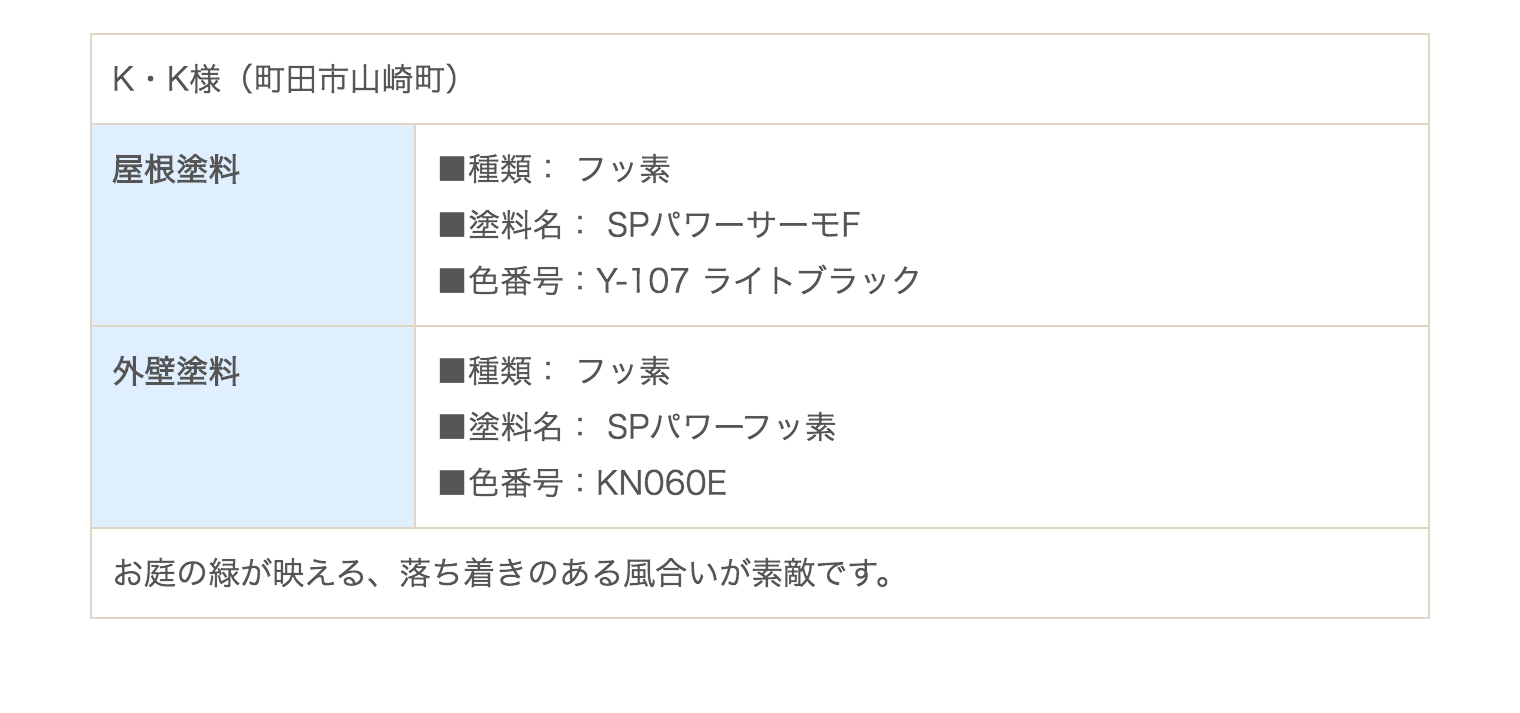Click the square bullet before roof 種類

(453, 170)
